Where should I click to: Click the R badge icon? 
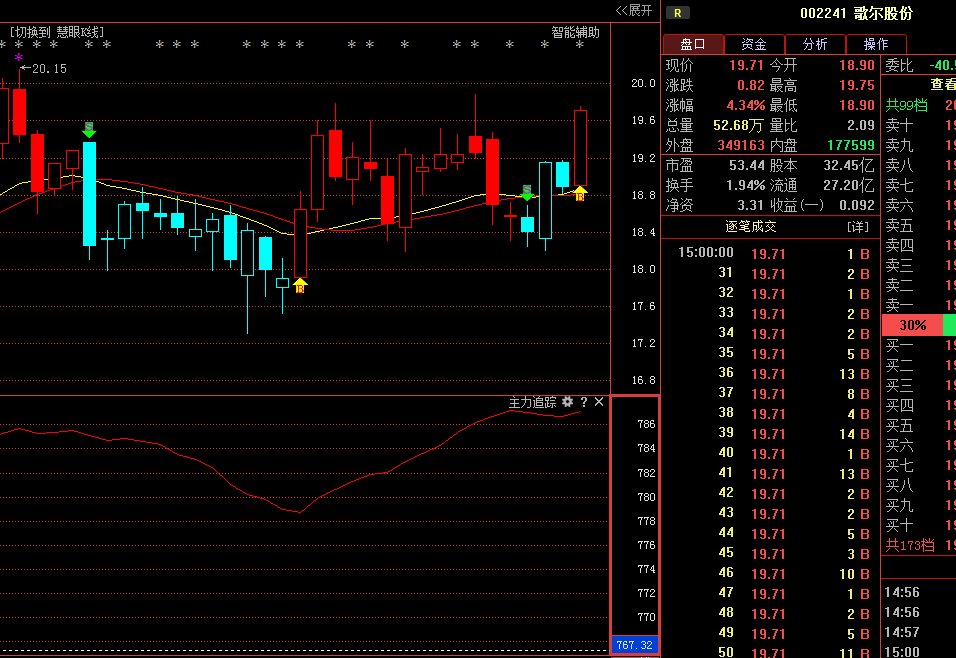(677, 13)
